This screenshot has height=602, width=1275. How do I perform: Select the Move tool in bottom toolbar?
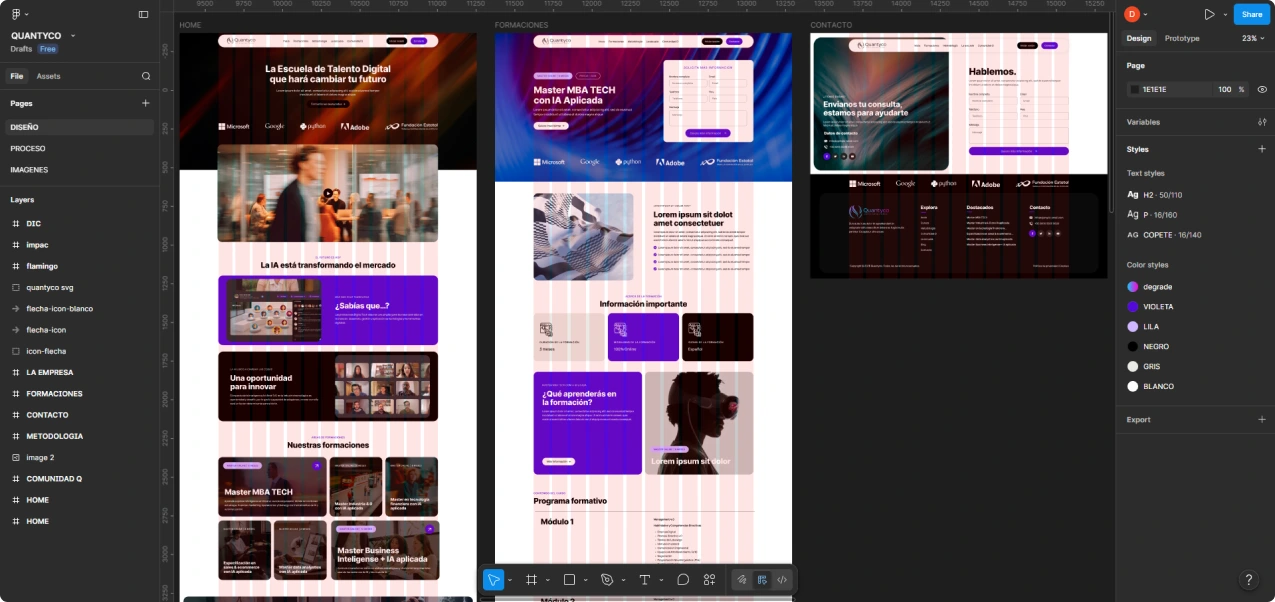tap(494, 579)
